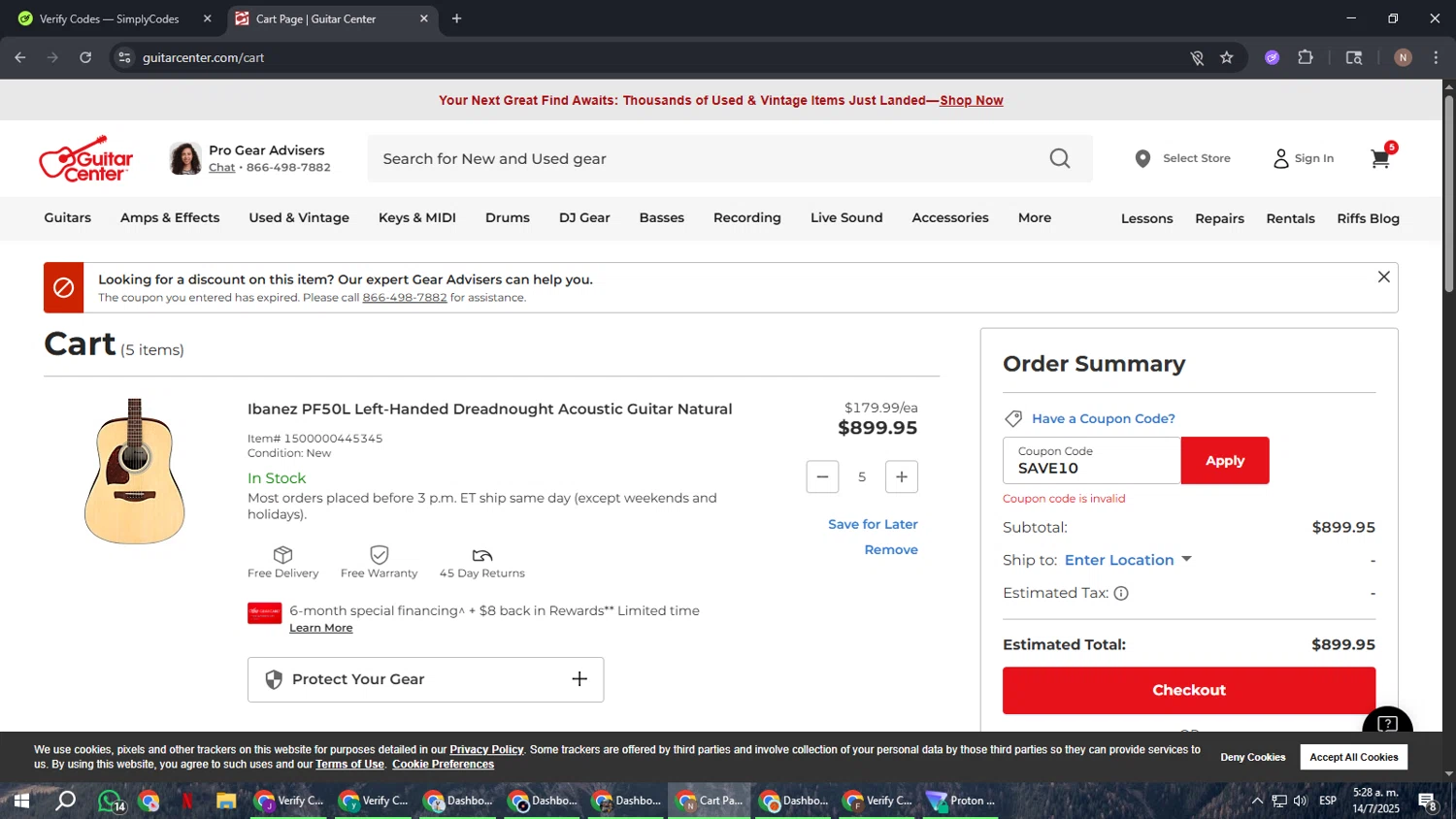Open browser extensions puzzle icon

tap(1306, 57)
